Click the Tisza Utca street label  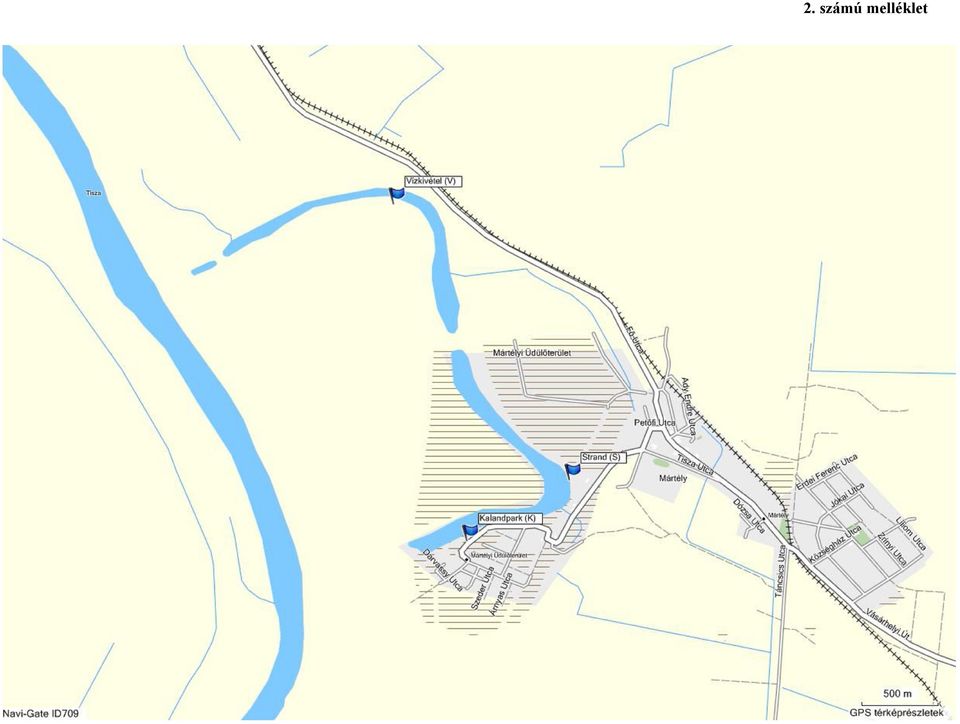(x=695, y=465)
